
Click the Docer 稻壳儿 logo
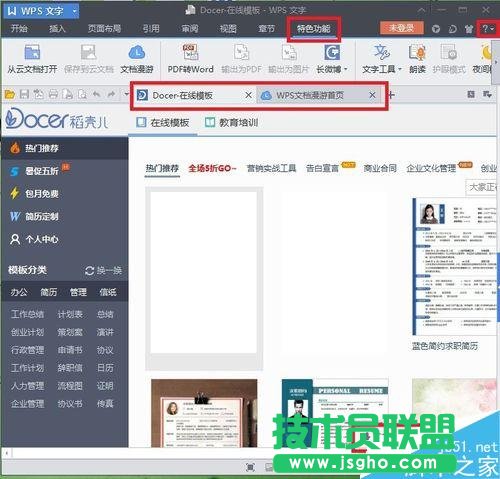56,118
